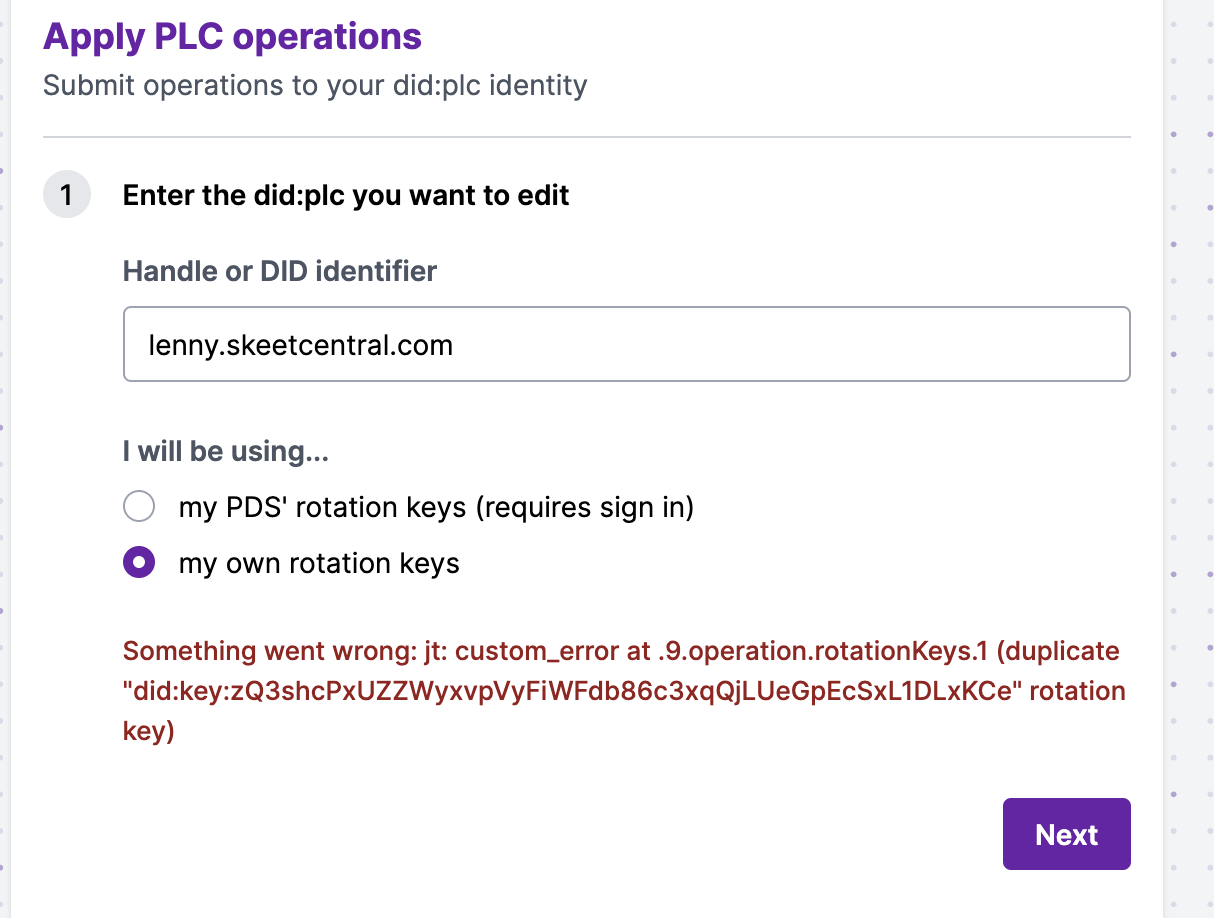
Task: Click the "(requires sign in)" text
Action: click(x=584, y=507)
